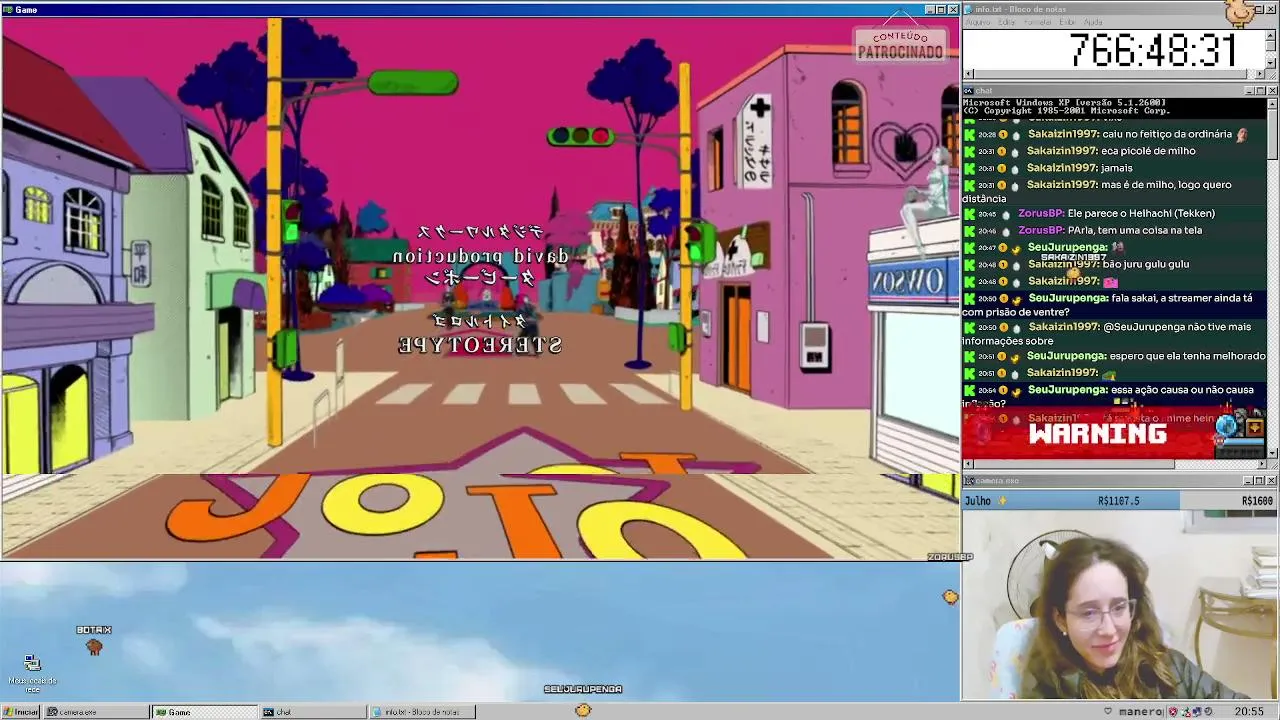Open the Ajuda menu in Notepad
Image resolution: width=1280 pixels, height=720 pixels.
click(x=1094, y=22)
